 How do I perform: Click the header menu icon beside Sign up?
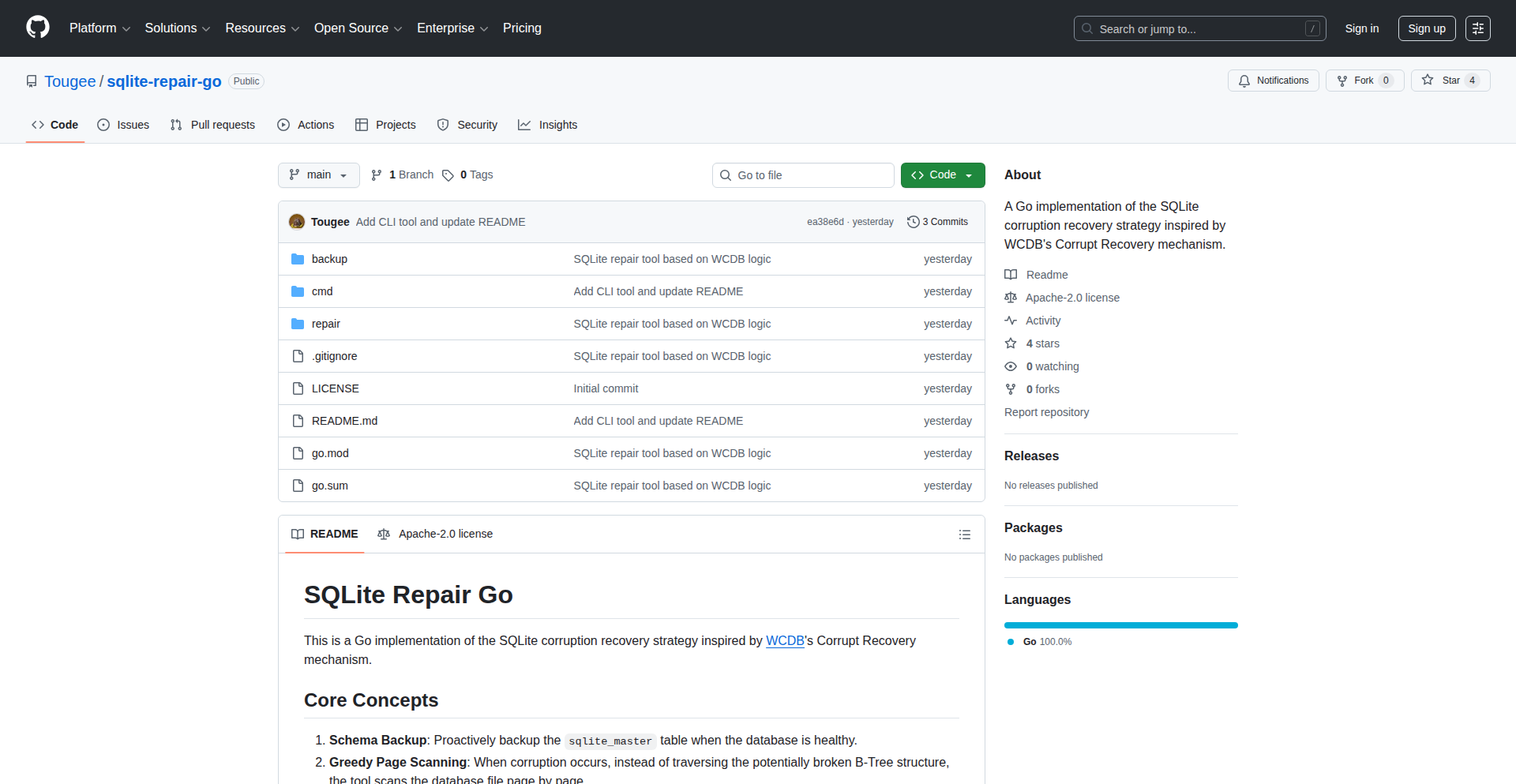pos(1477,28)
